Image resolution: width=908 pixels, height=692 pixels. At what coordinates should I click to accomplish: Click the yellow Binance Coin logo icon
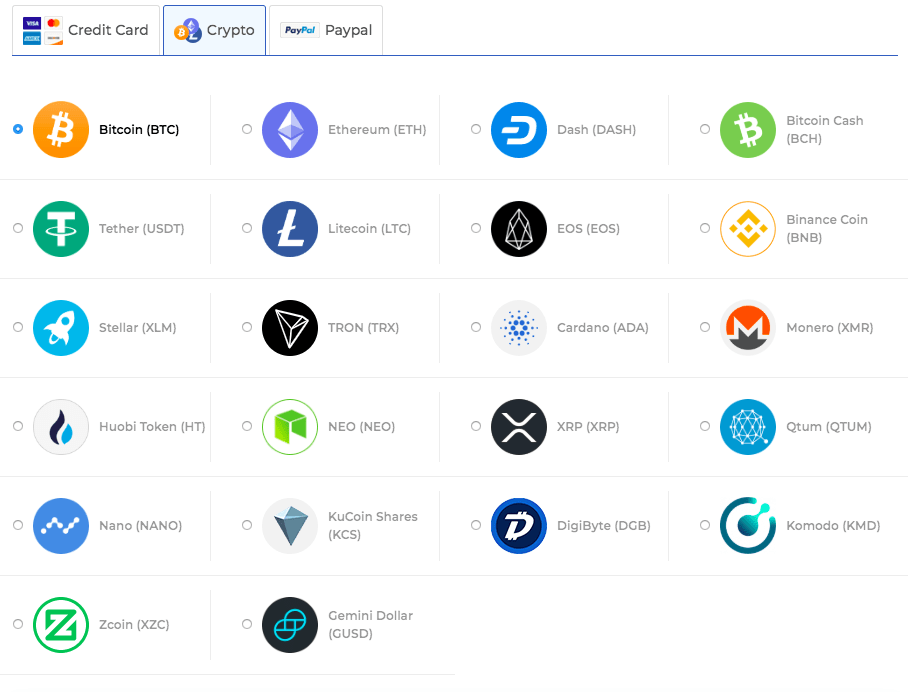click(x=748, y=228)
